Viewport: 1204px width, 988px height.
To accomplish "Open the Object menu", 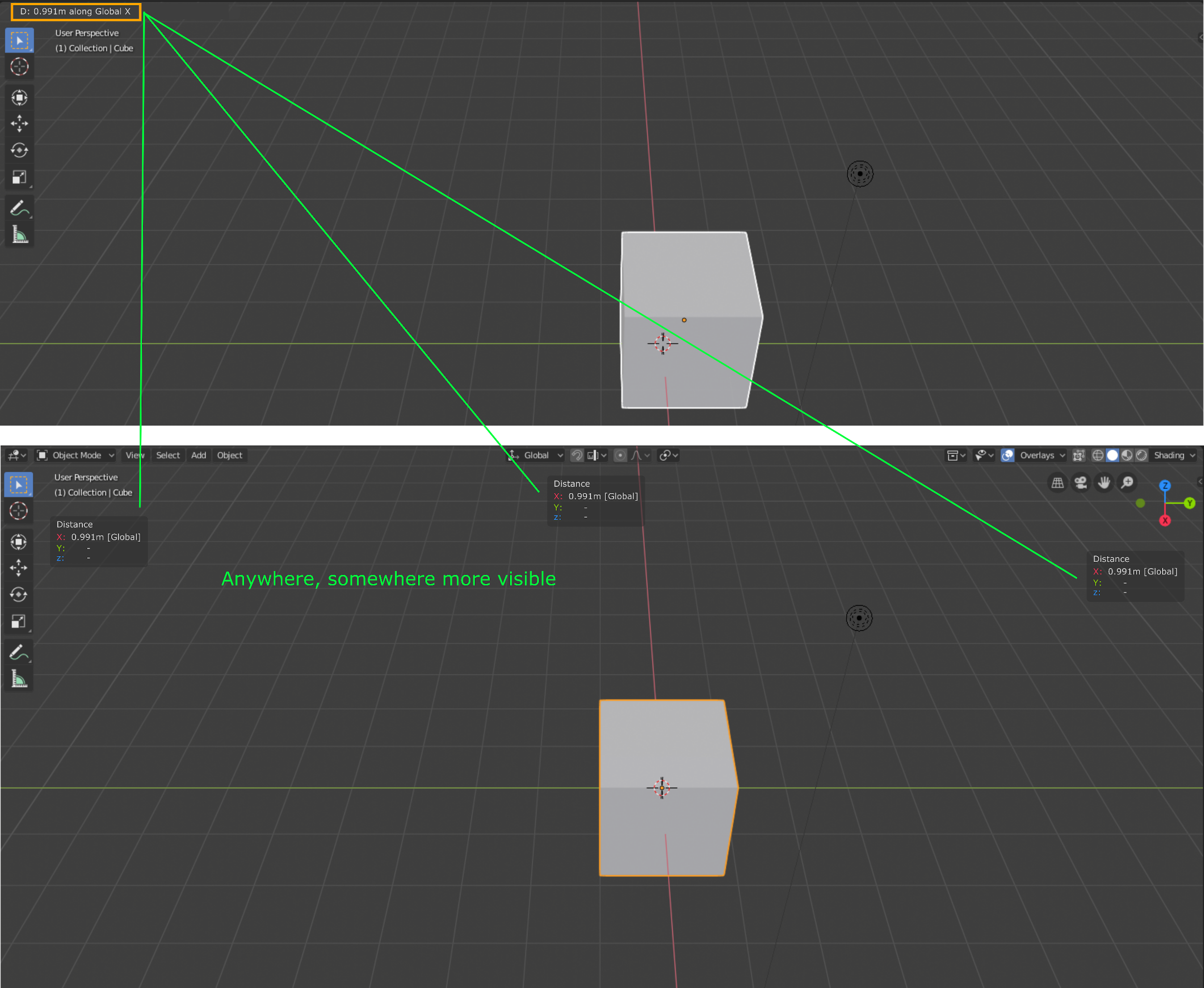I will coord(230,455).
